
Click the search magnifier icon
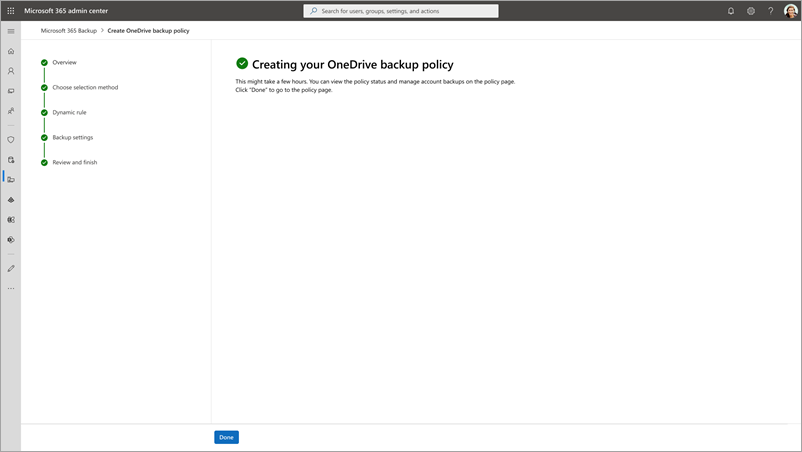pos(314,11)
